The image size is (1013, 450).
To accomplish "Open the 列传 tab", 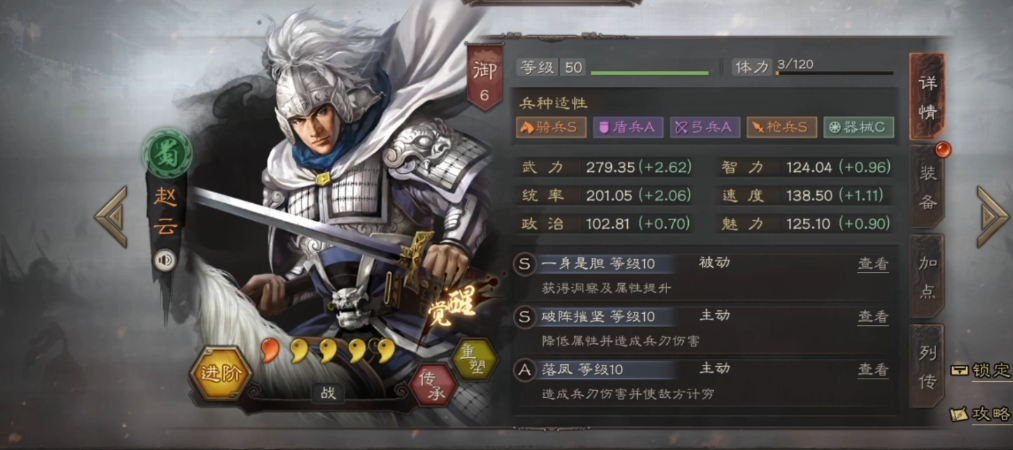I will [x=928, y=366].
